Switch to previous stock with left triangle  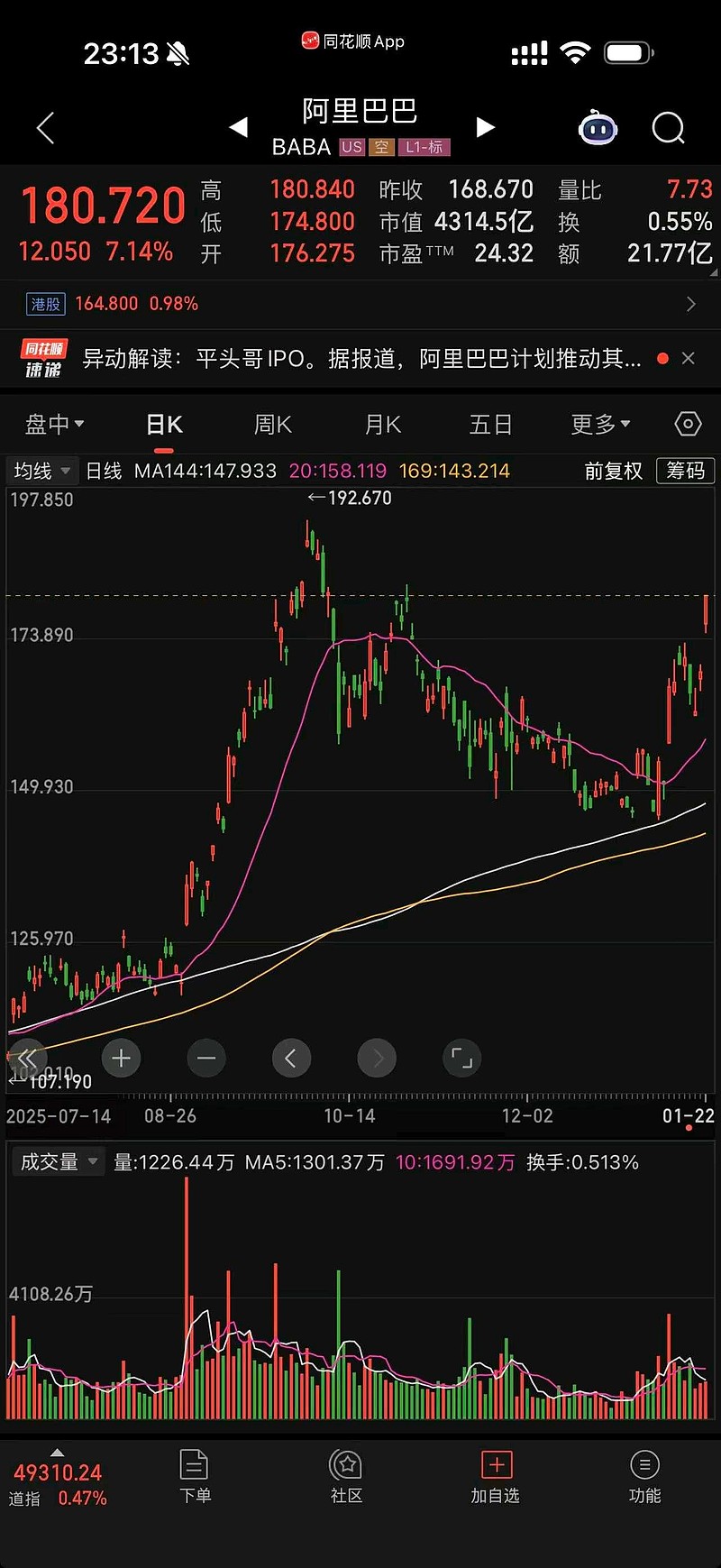click(239, 127)
